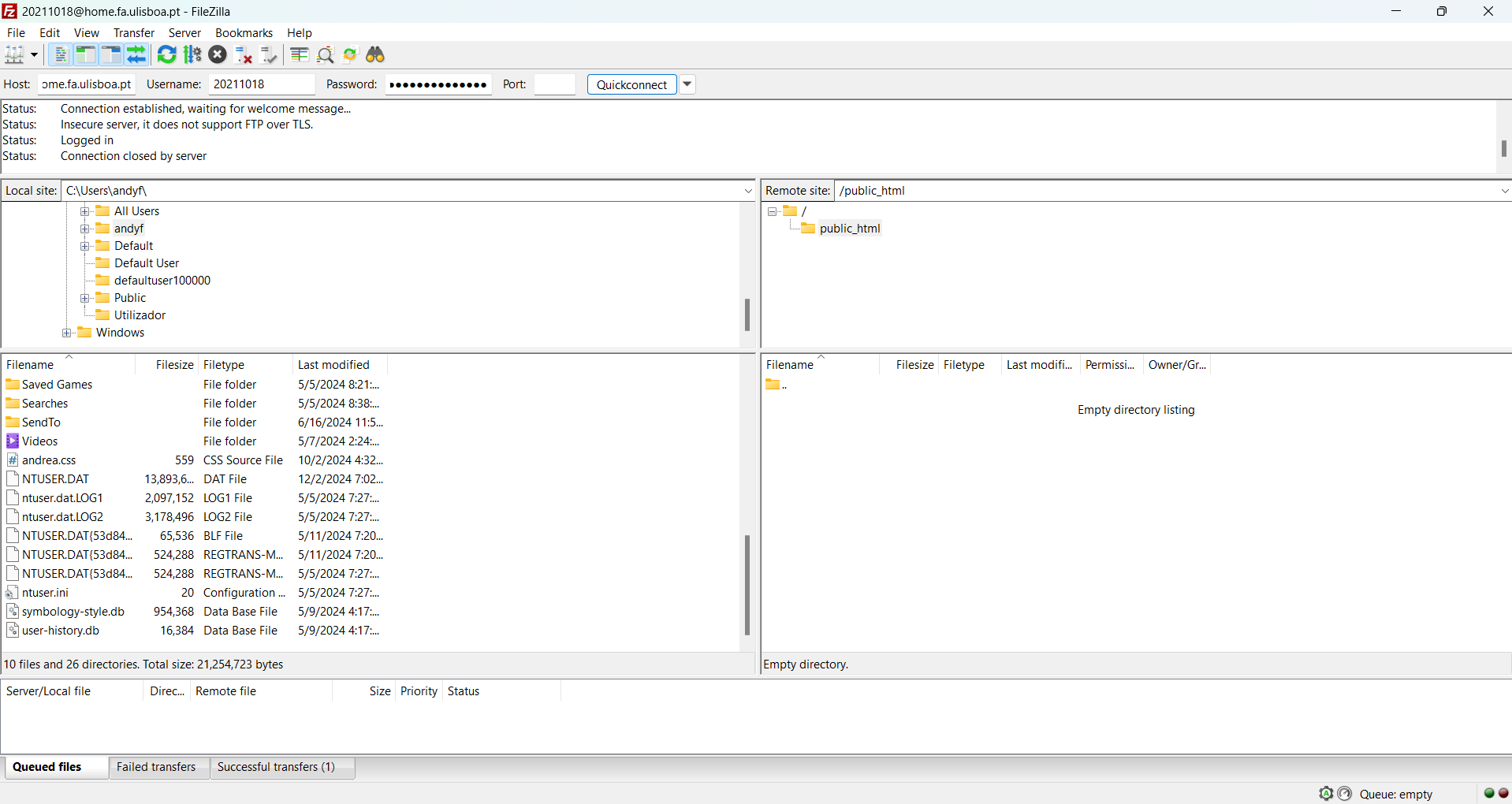
Task: Expand the Public folder node
Action: click(85, 298)
